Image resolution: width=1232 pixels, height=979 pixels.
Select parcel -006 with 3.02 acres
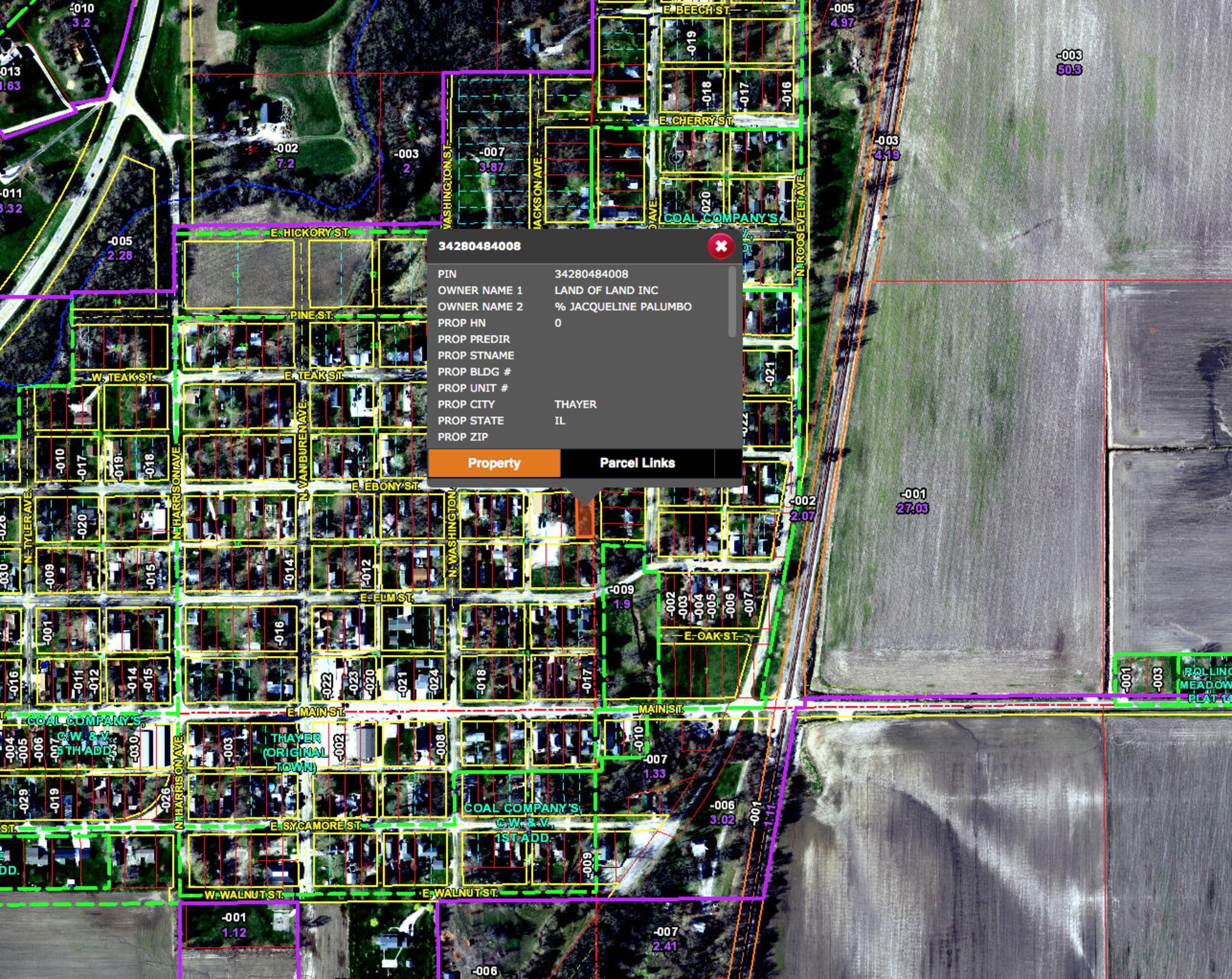point(723,813)
